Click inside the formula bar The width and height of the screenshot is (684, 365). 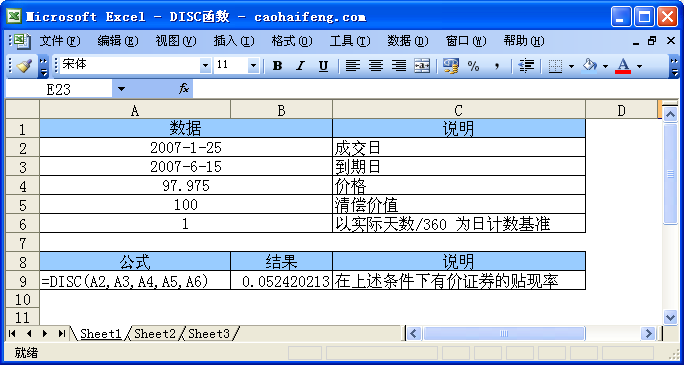click(x=436, y=89)
